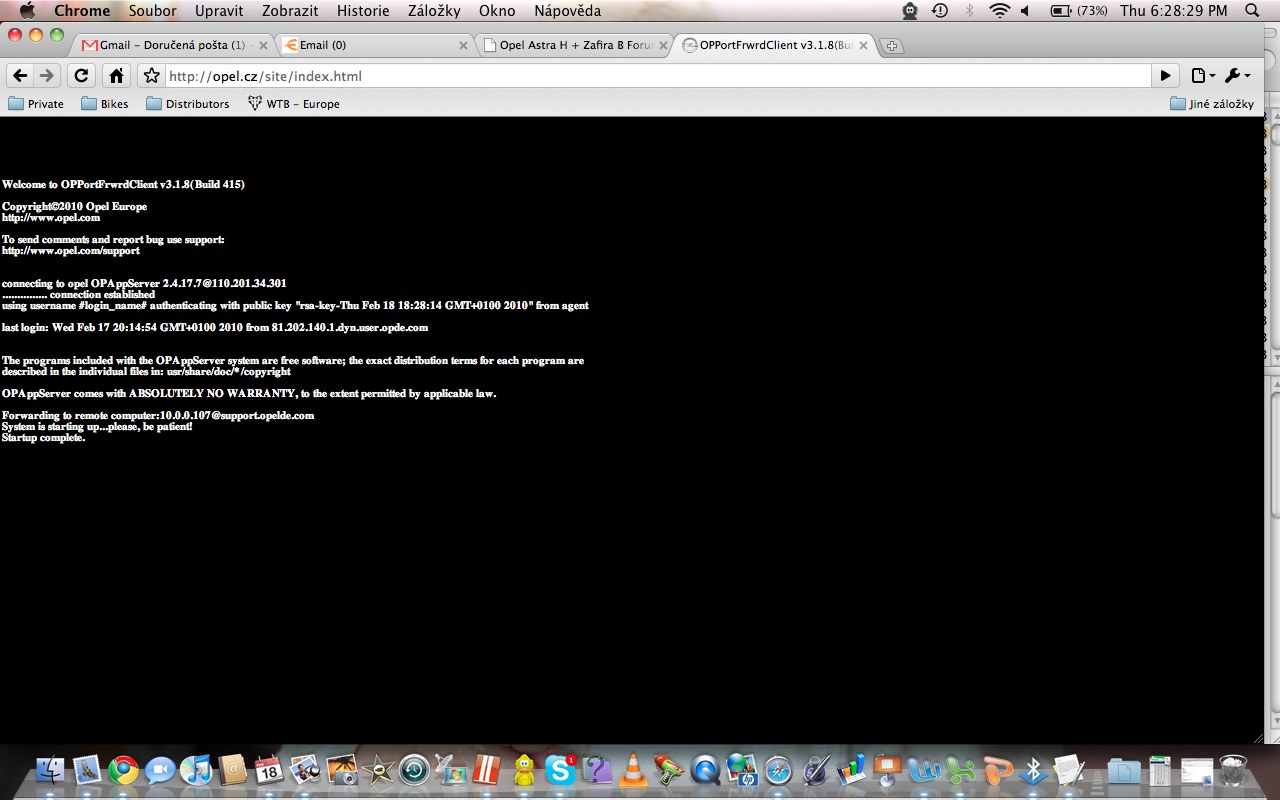Go to the Home page
Screen dimensions: 1280x800
(x=117, y=76)
